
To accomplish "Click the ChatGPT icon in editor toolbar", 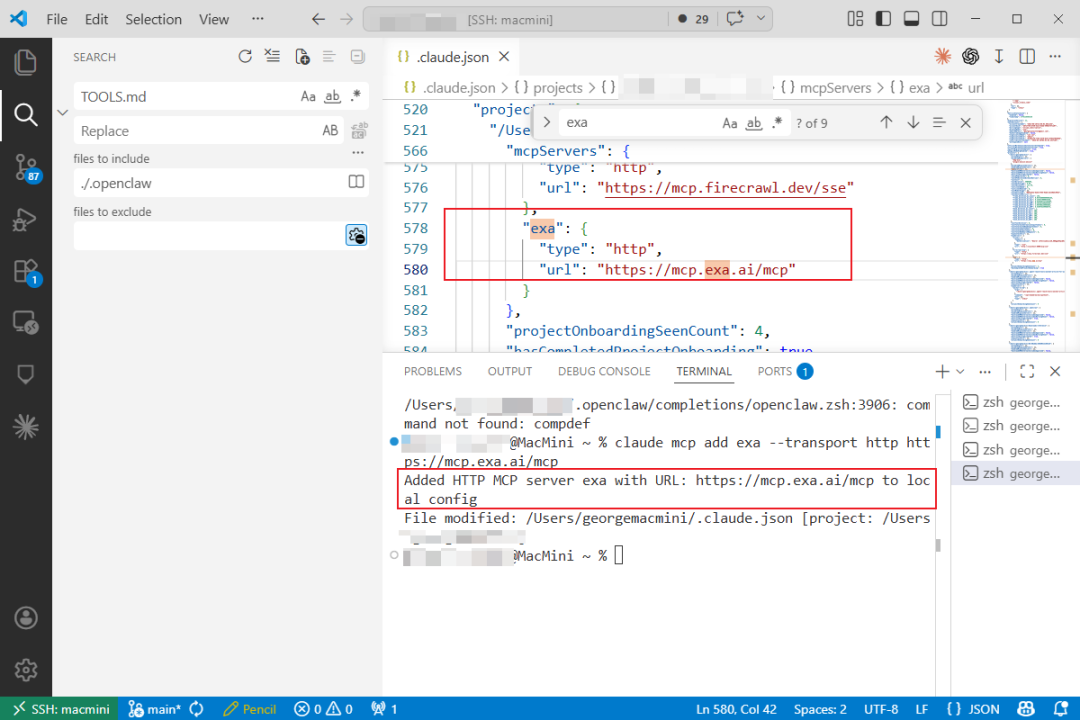I will point(970,56).
